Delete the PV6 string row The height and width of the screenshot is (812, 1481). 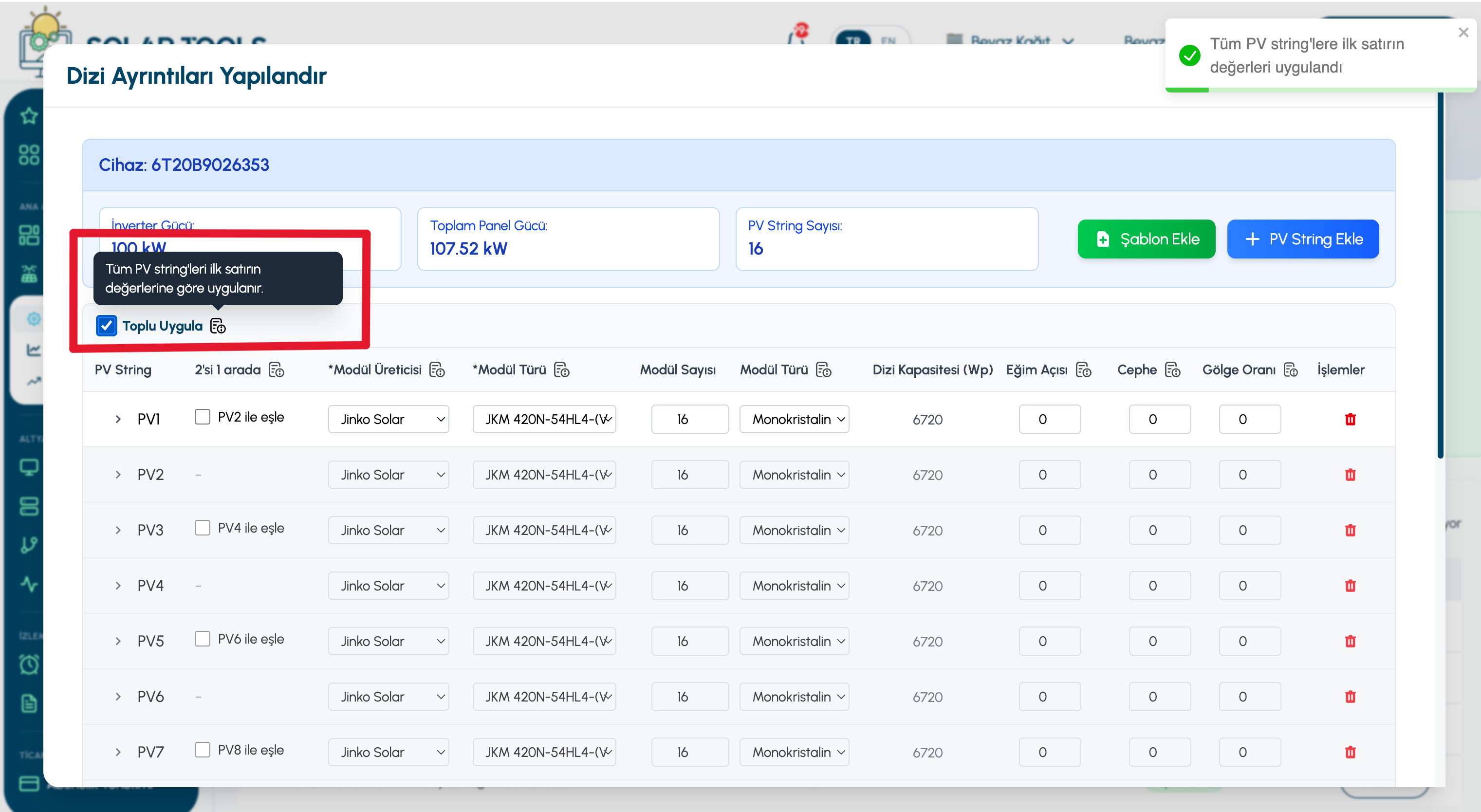pyautogui.click(x=1351, y=697)
